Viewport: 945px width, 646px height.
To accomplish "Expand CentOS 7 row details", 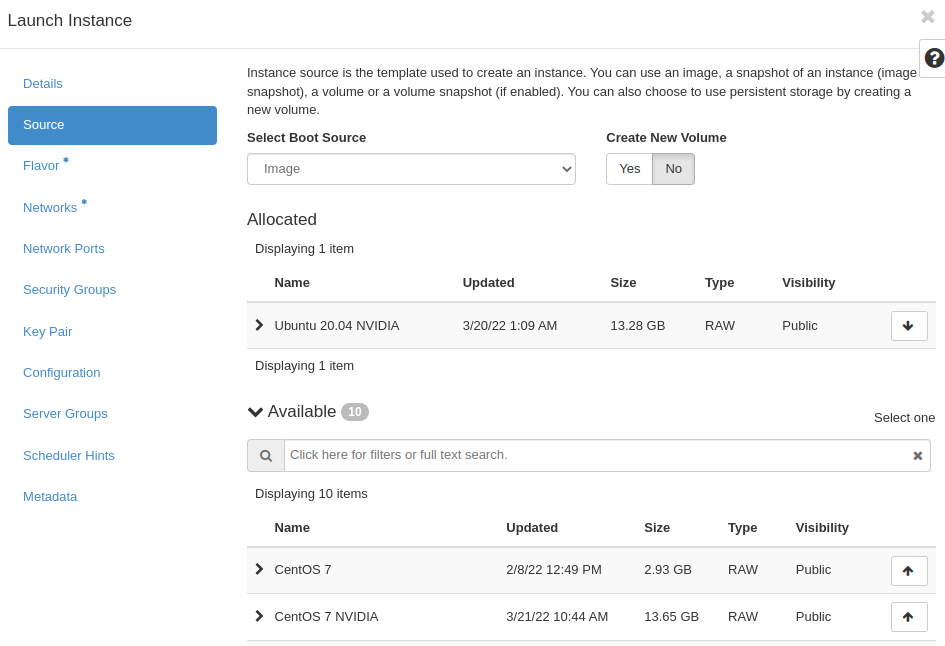I will (x=259, y=569).
